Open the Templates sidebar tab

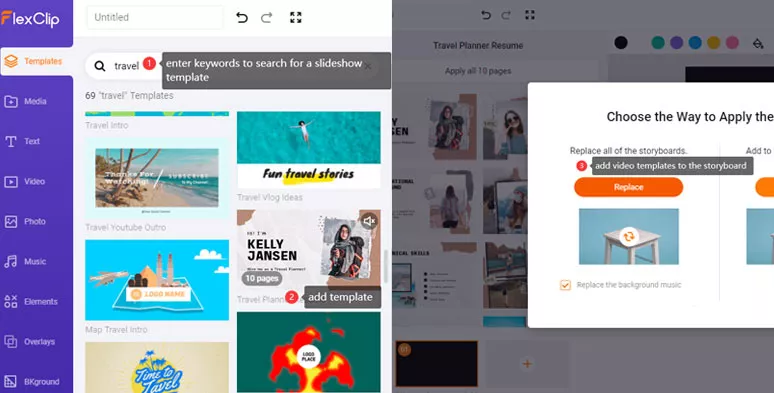(x=37, y=62)
